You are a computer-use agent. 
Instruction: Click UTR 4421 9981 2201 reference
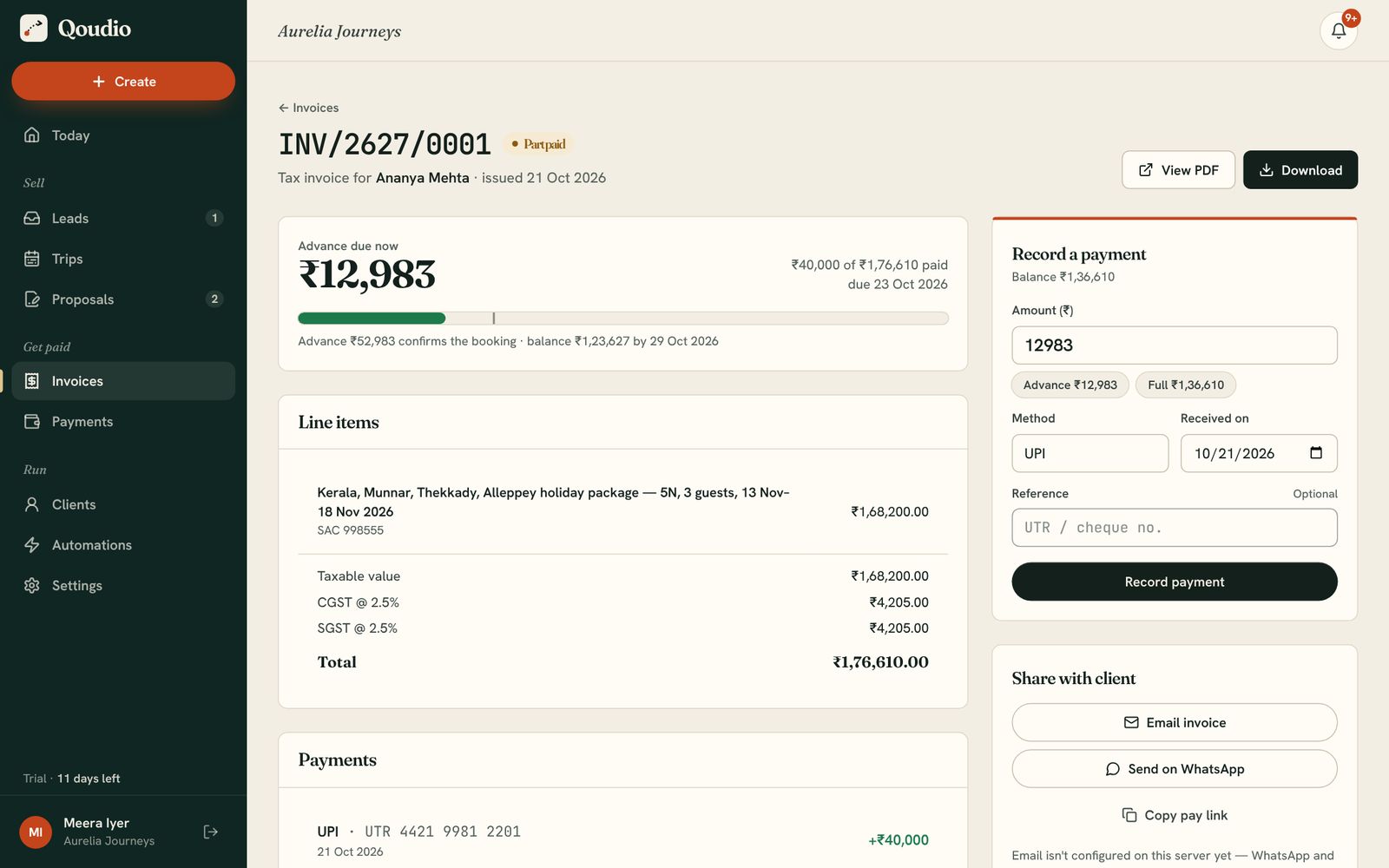pyautogui.click(x=443, y=832)
